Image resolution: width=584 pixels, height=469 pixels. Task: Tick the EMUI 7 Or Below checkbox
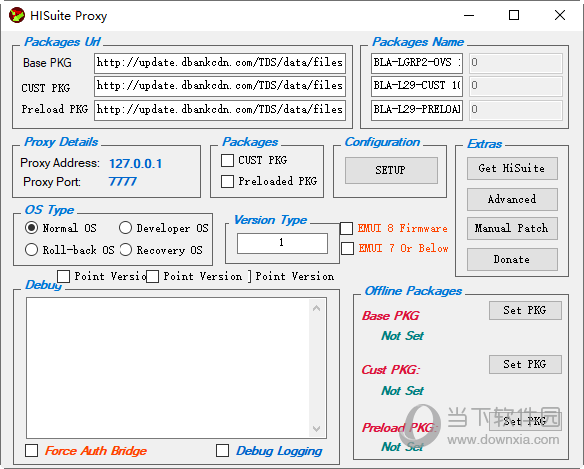pyautogui.click(x=347, y=248)
